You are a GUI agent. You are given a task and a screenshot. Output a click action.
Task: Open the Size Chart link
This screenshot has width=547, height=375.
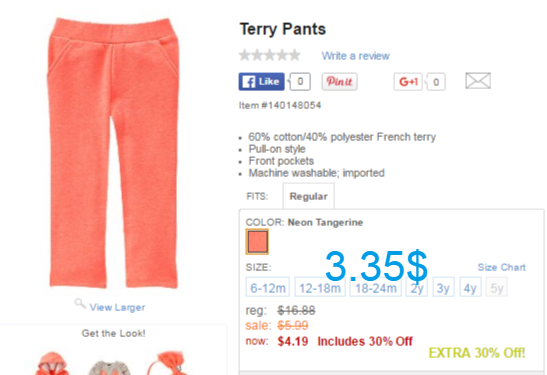click(x=501, y=267)
